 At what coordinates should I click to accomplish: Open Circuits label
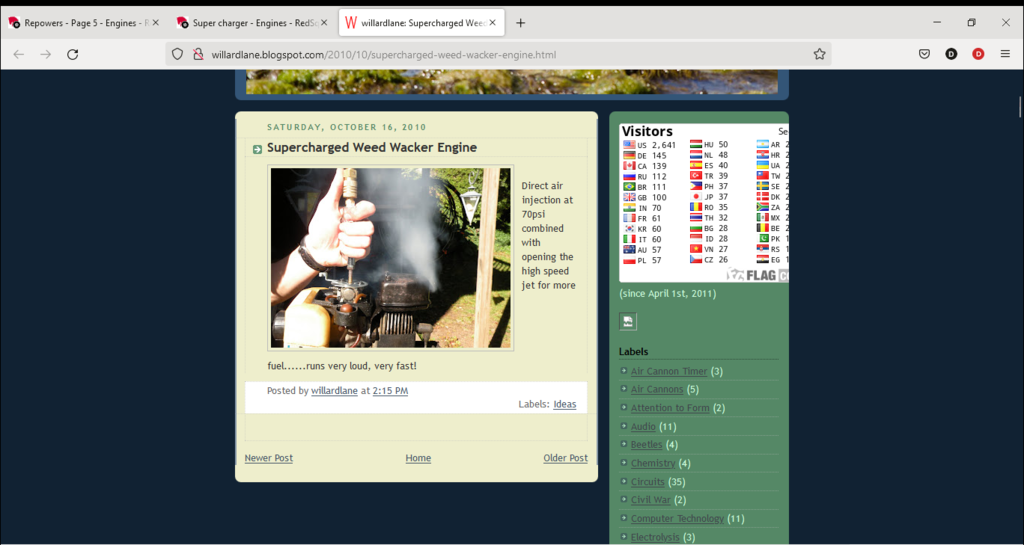point(648,482)
